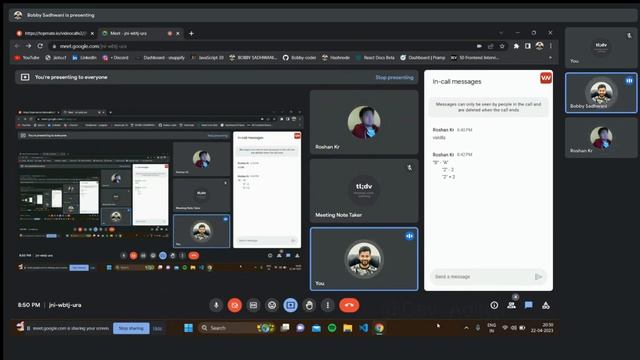Mute the microphone in the Meet controls
Viewport: 640px width, 360px height.
click(x=216, y=305)
